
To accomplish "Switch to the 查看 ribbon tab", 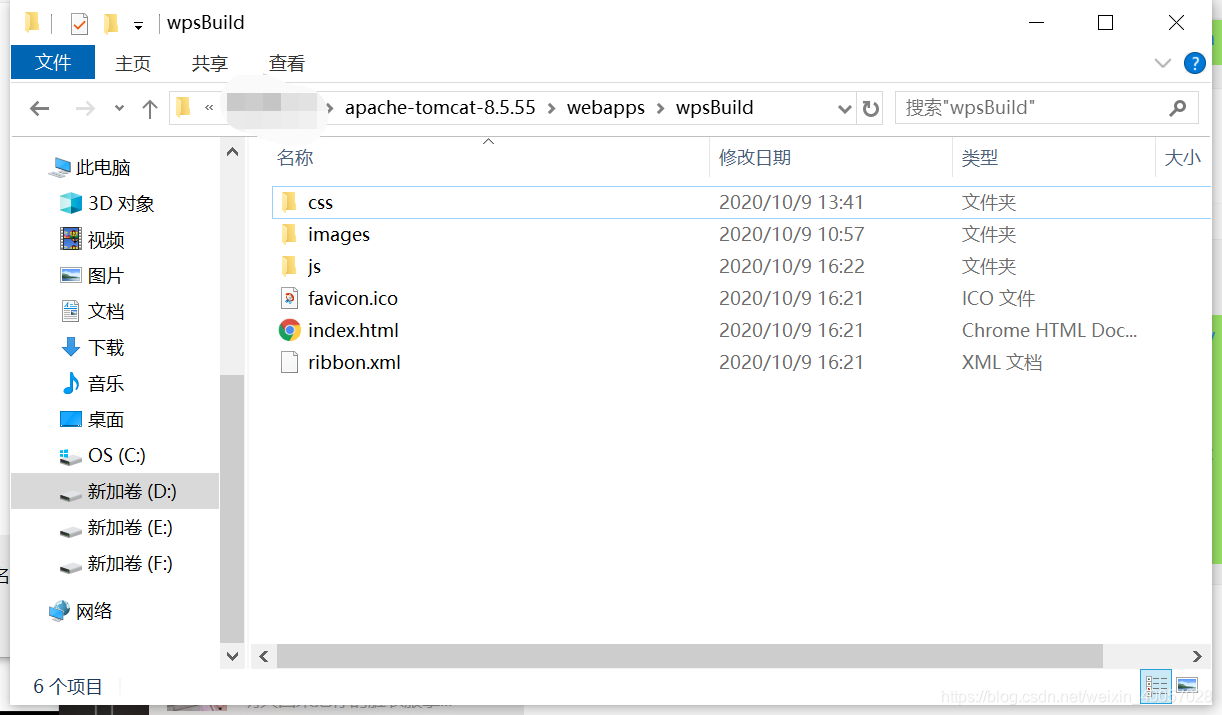I will tap(287, 63).
